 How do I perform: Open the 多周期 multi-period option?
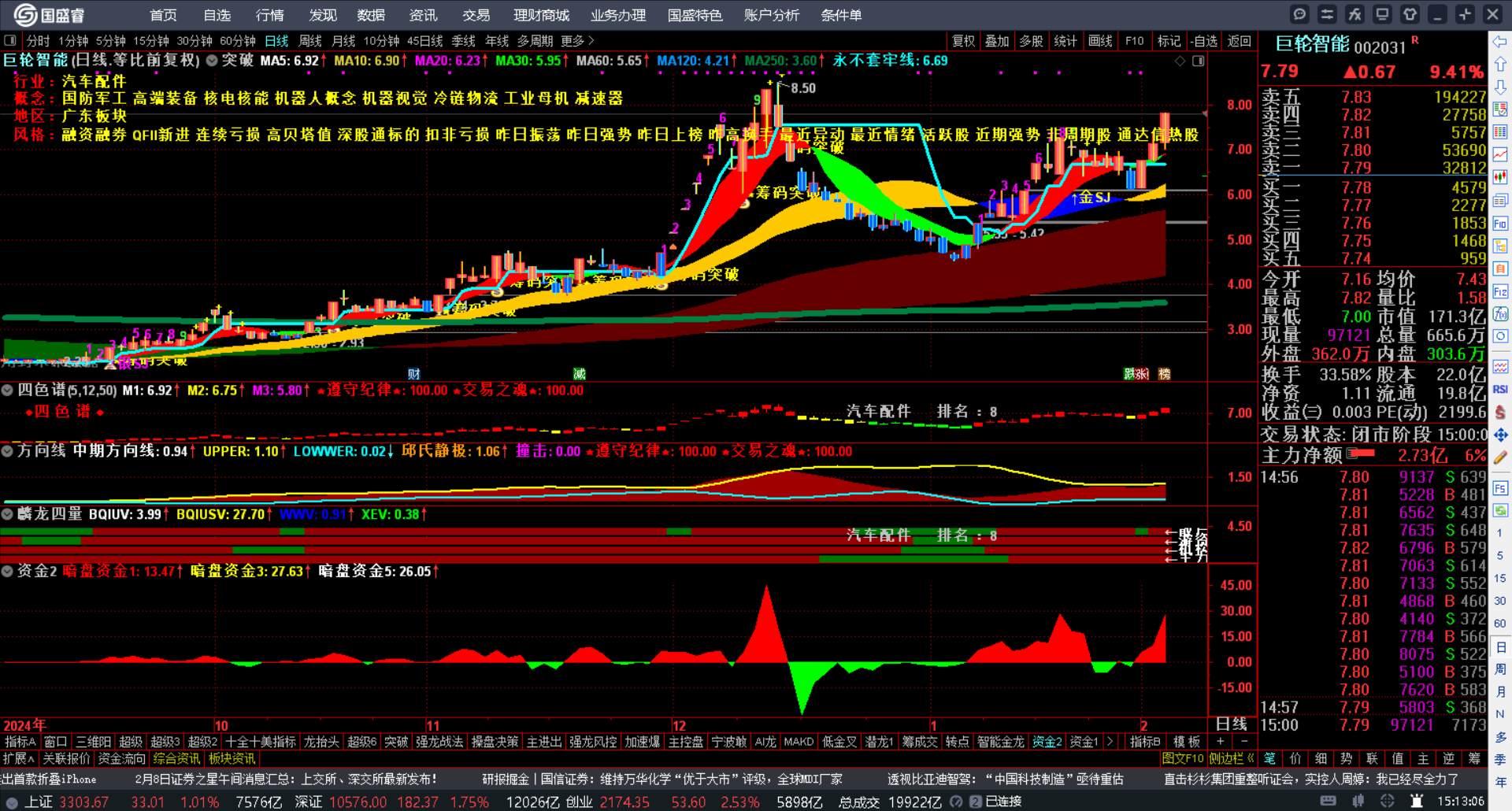pos(535,41)
